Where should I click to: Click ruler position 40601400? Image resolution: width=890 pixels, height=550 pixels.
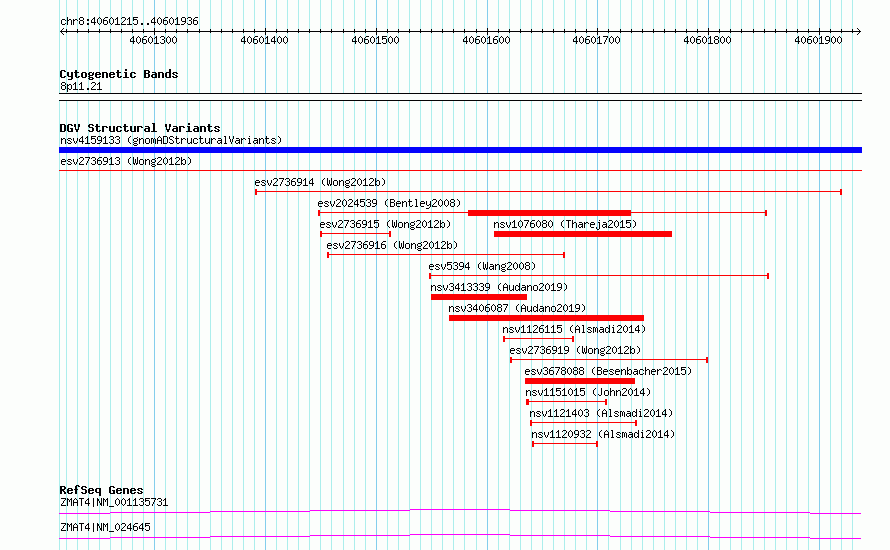(265, 40)
